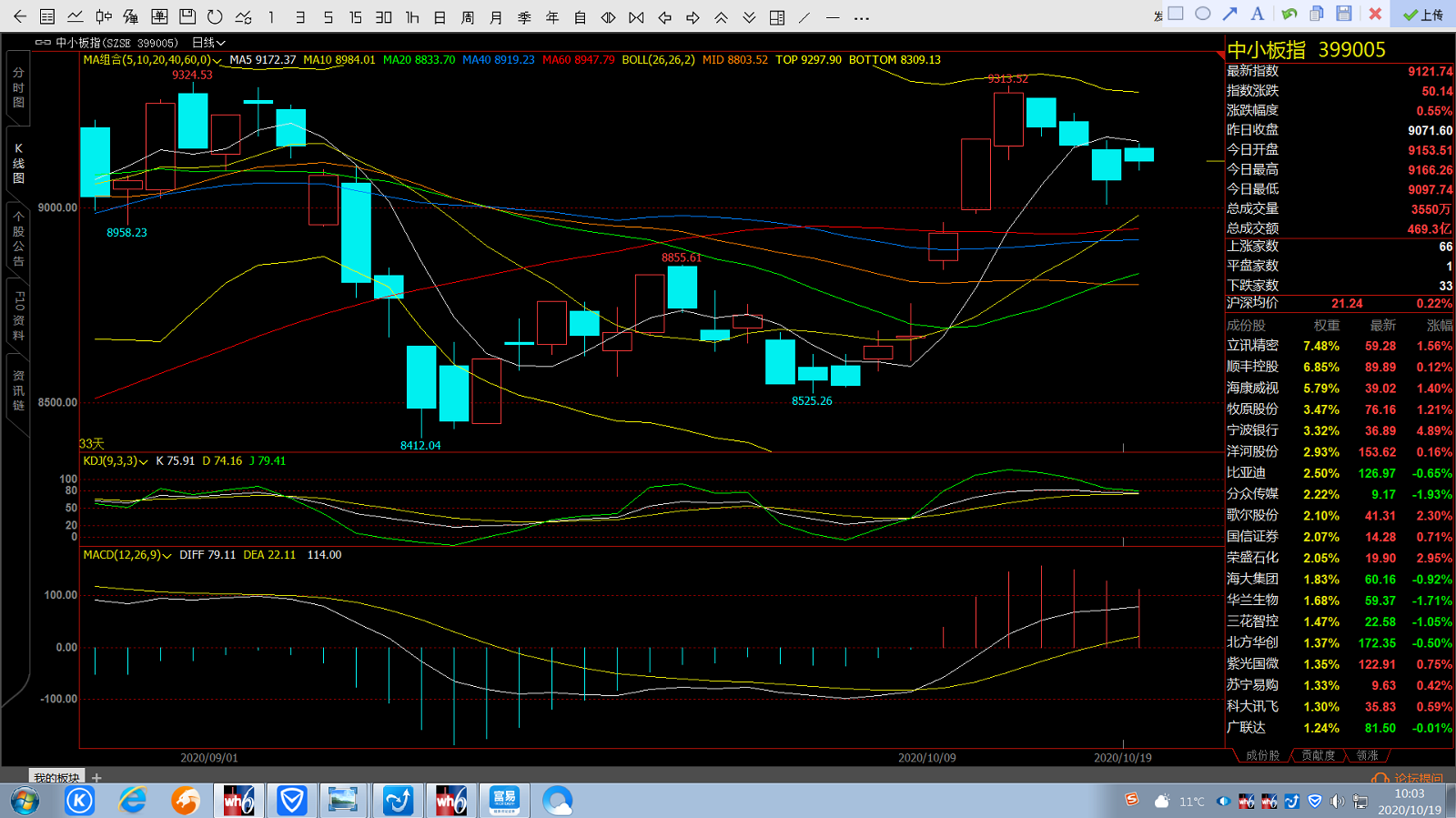Click the refresh icon in the toolbar
Viewport: 1456px width, 818px height.
(x=215, y=16)
